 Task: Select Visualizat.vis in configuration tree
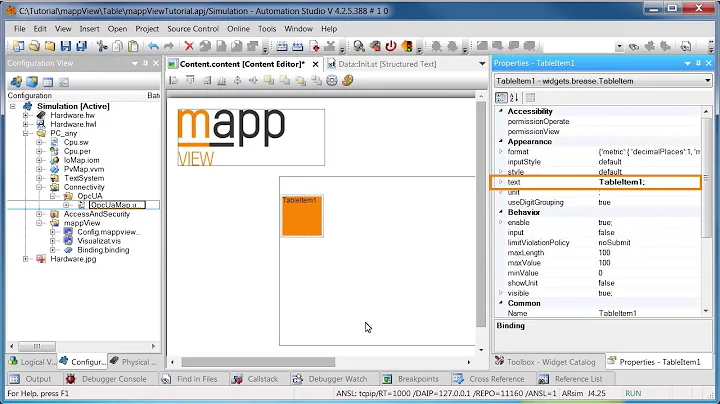(x=99, y=241)
